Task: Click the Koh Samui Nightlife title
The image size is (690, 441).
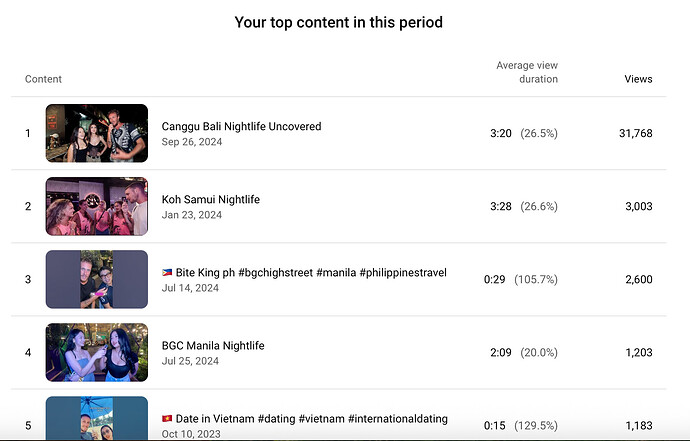Action: [210, 199]
